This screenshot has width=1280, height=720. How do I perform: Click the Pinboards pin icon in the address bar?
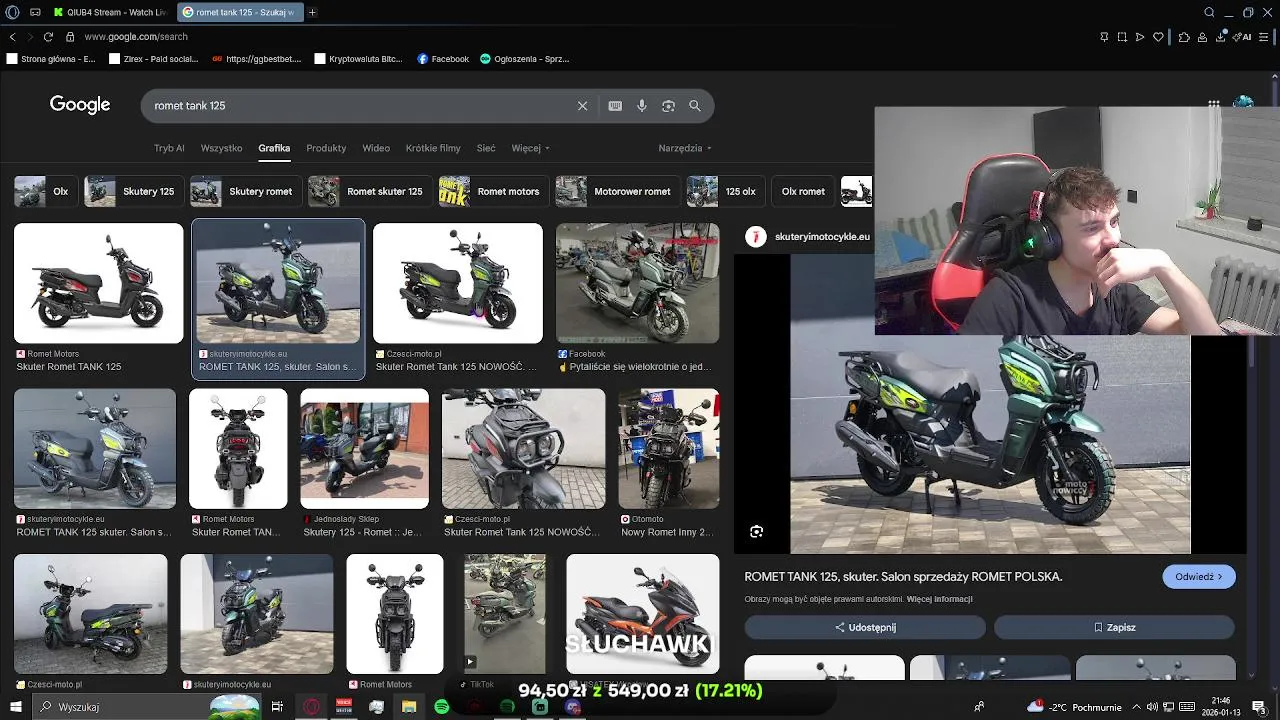point(1104,37)
